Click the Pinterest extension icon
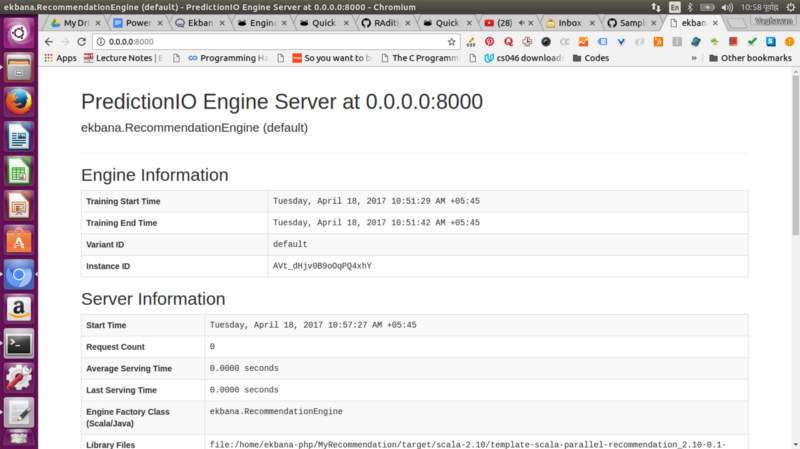 [490, 42]
